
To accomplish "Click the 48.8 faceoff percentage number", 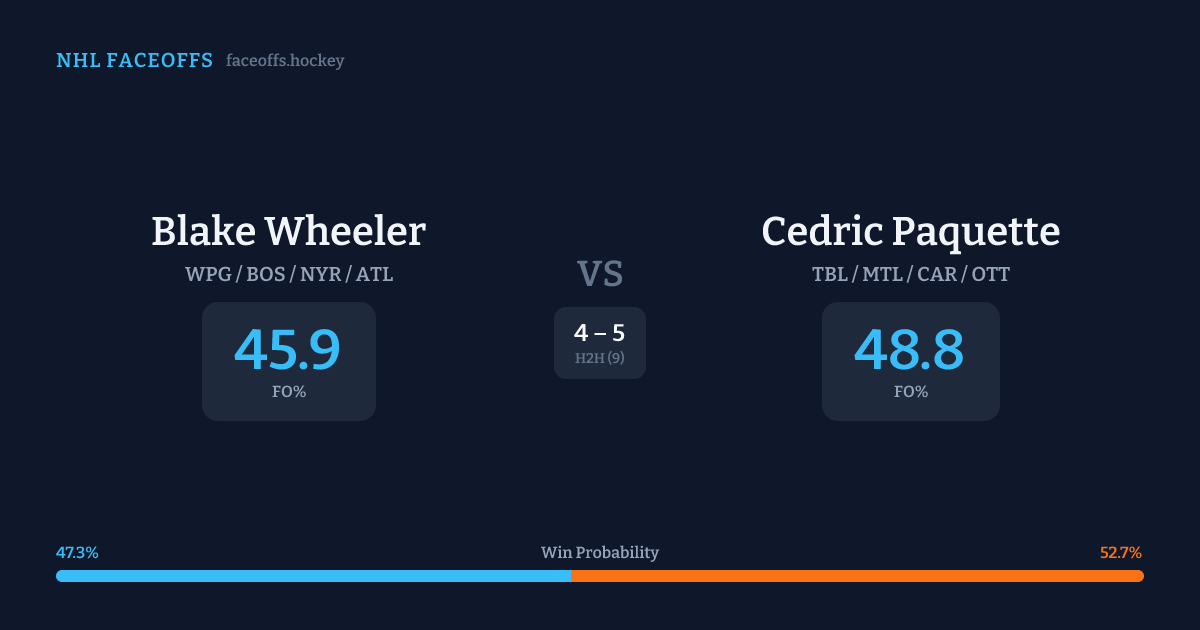I will point(910,350).
